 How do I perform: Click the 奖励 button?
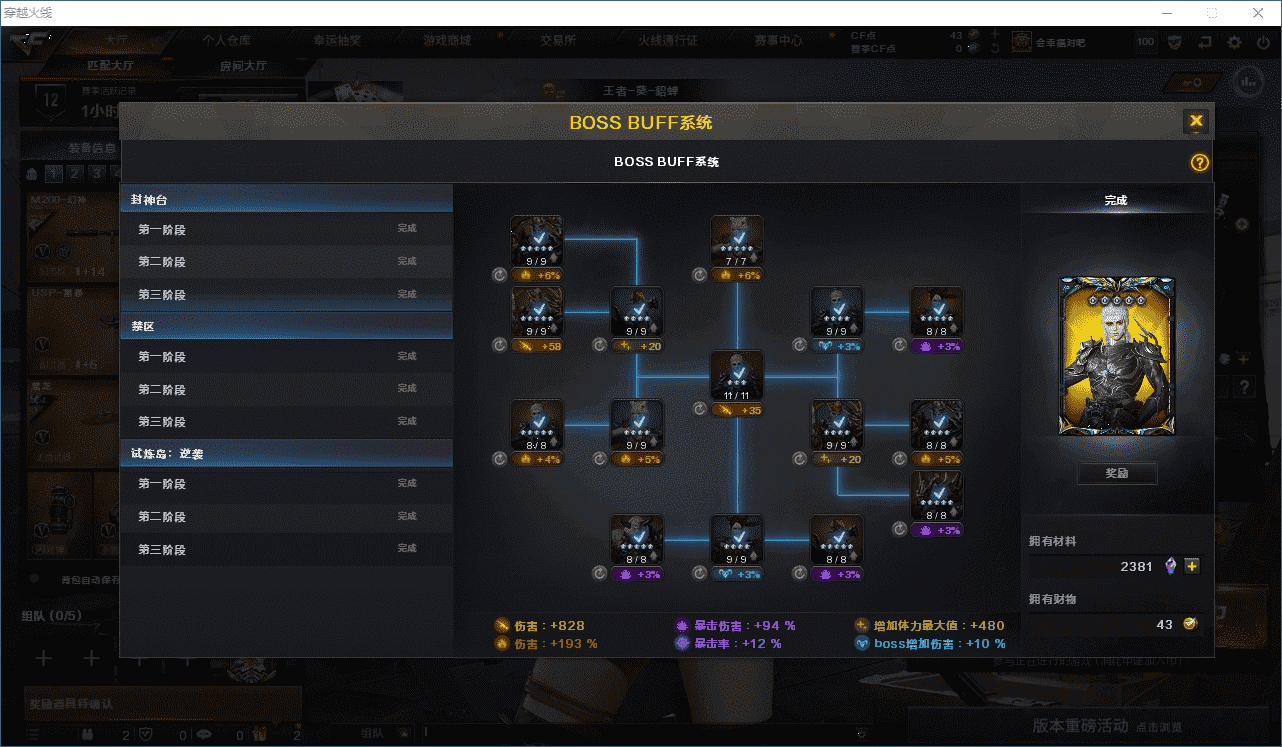click(x=1117, y=473)
